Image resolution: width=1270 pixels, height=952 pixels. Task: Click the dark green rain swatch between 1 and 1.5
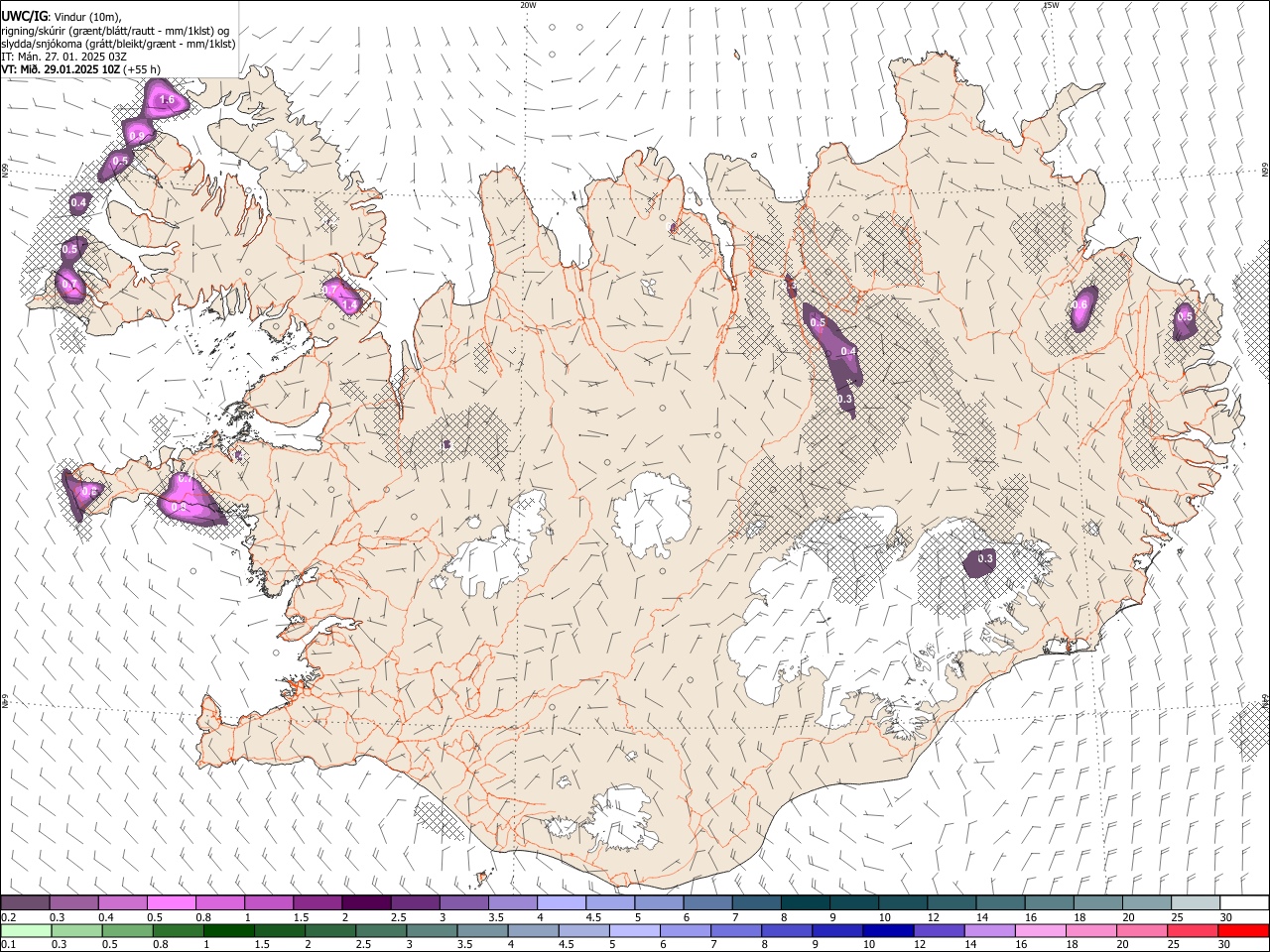(228, 931)
